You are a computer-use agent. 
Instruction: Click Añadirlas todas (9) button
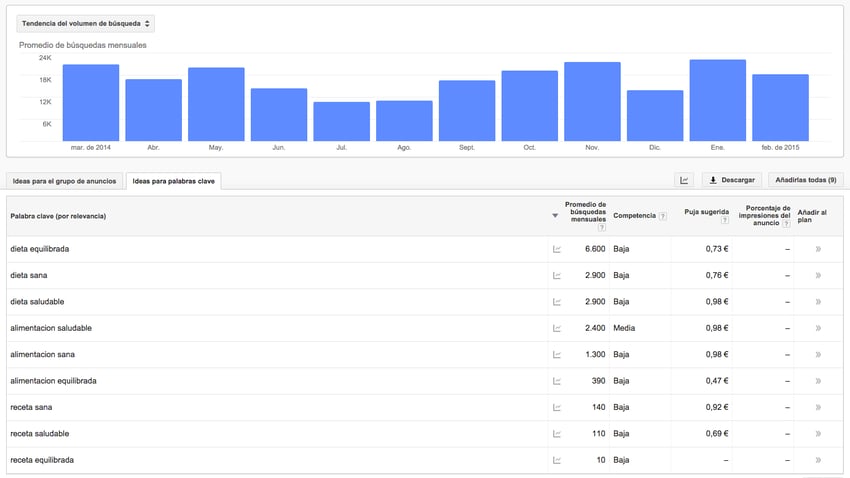point(806,180)
